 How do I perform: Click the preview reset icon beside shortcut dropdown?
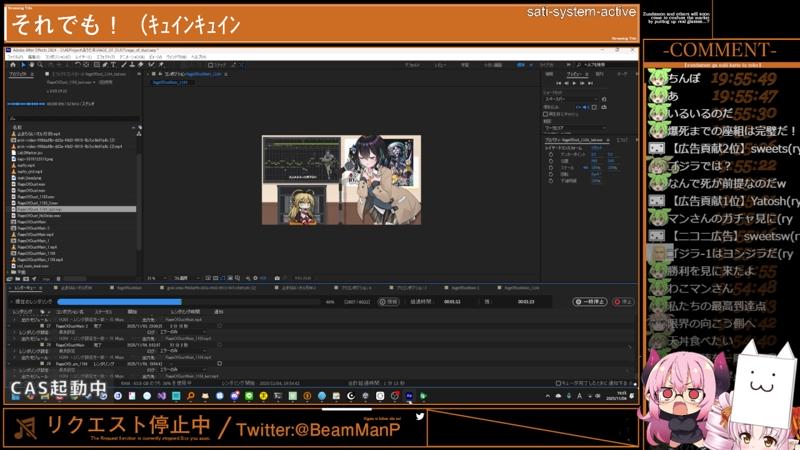click(x=604, y=99)
